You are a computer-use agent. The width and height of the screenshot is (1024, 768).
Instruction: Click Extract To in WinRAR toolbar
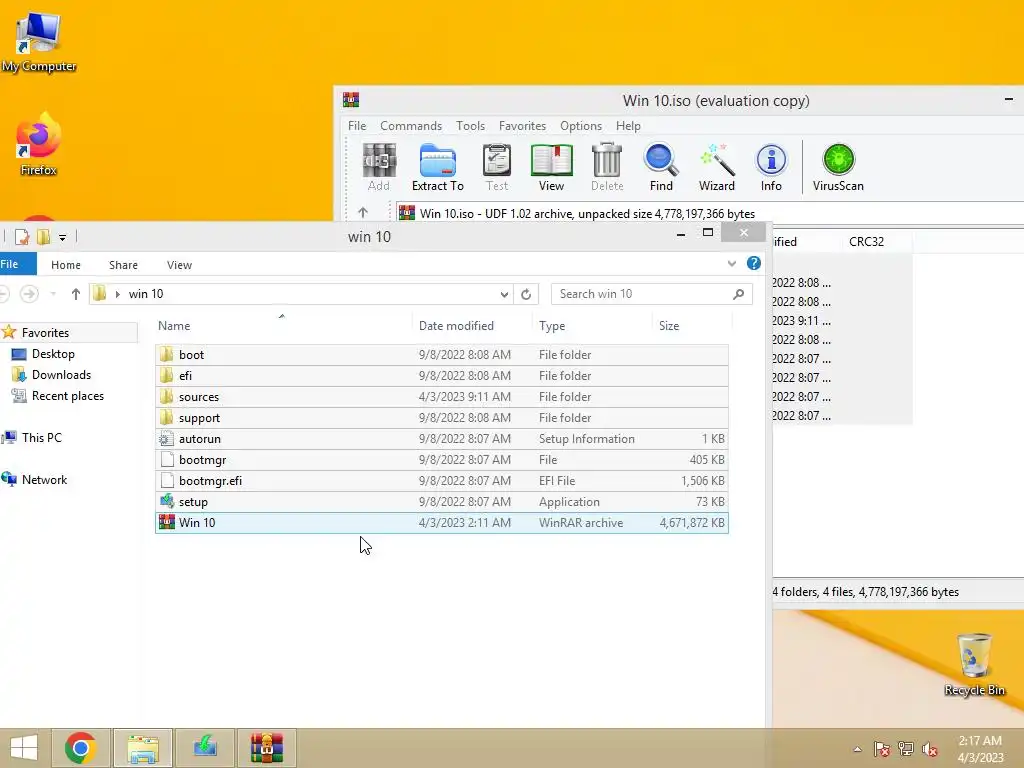(x=438, y=168)
